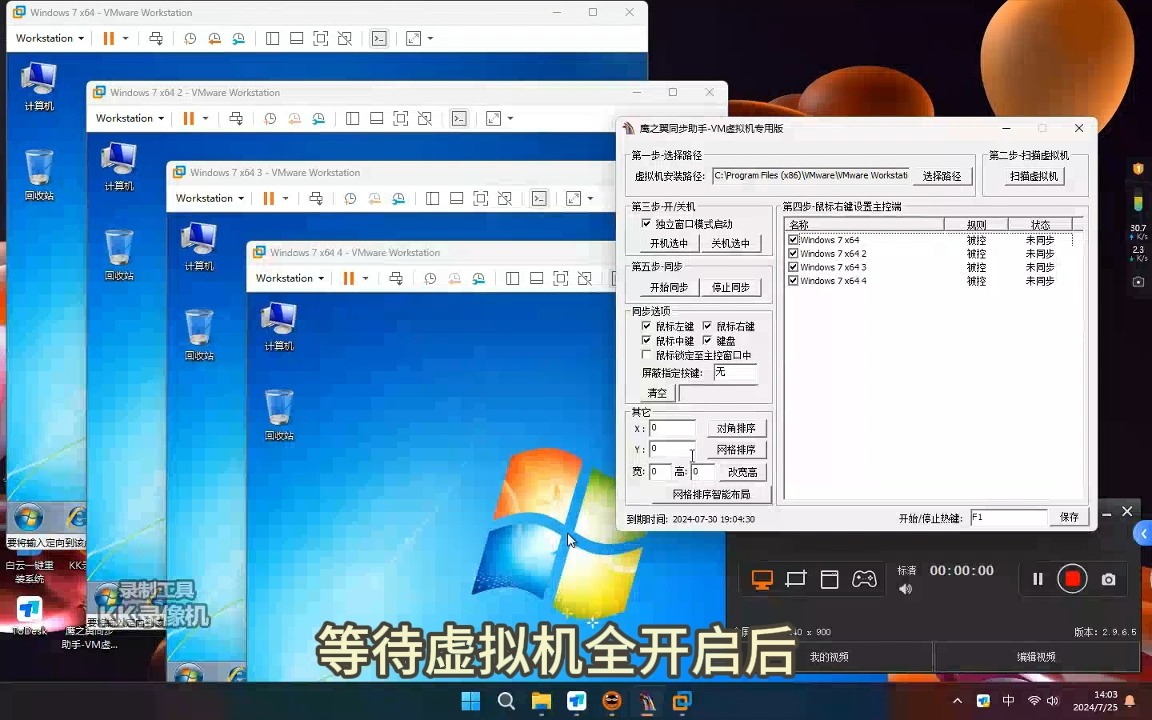Viewport: 1152px width, 720px height.
Task: Click the 规则 column header
Action: [x=976, y=225]
